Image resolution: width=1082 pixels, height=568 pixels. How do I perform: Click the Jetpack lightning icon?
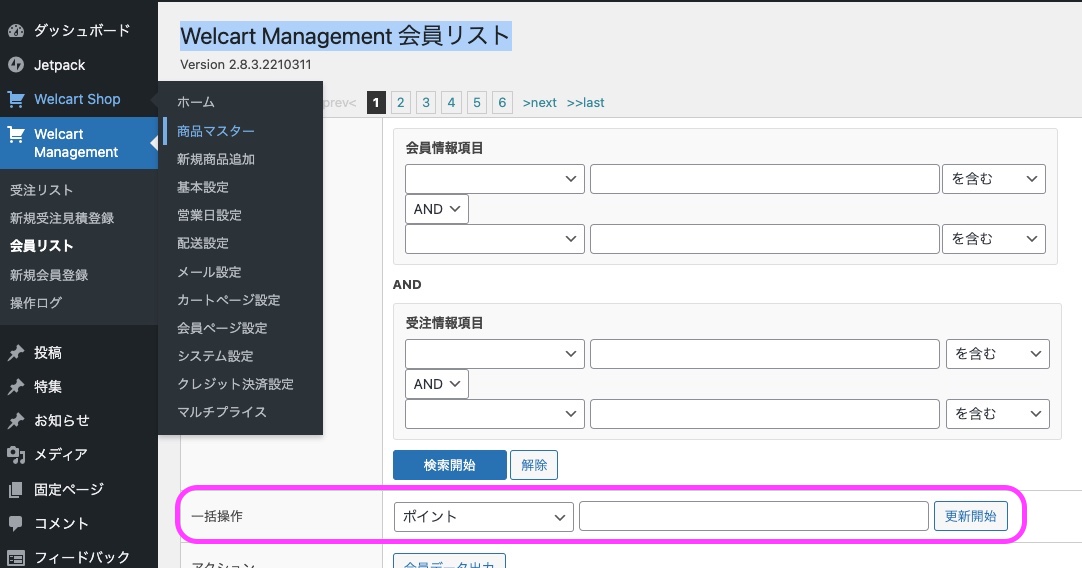click(x=16, y=65)
